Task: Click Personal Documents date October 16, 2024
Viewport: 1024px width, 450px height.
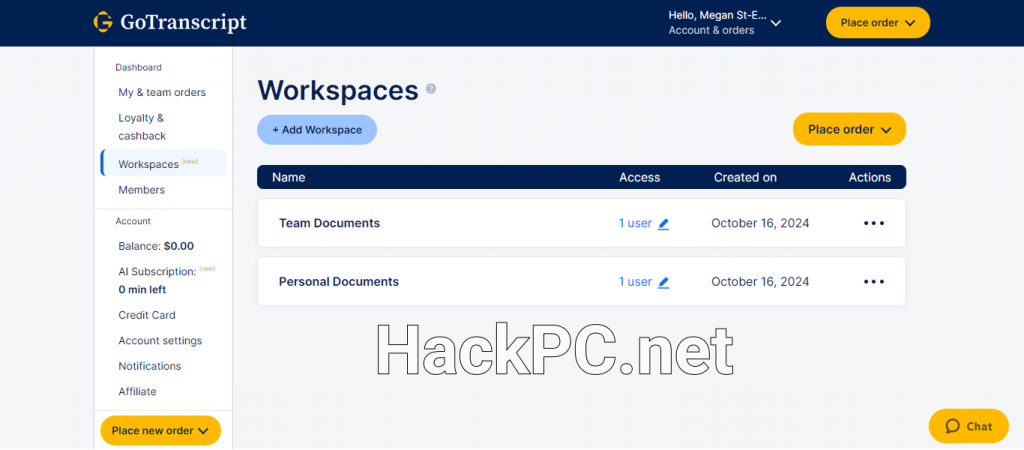Action: click(x=760, y=282)
